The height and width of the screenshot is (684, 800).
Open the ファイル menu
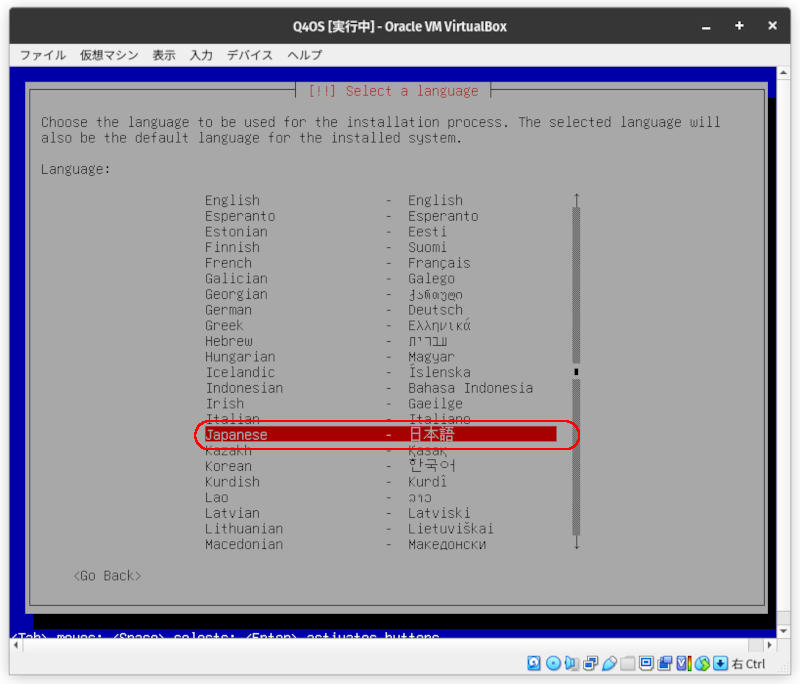(43, 55)
